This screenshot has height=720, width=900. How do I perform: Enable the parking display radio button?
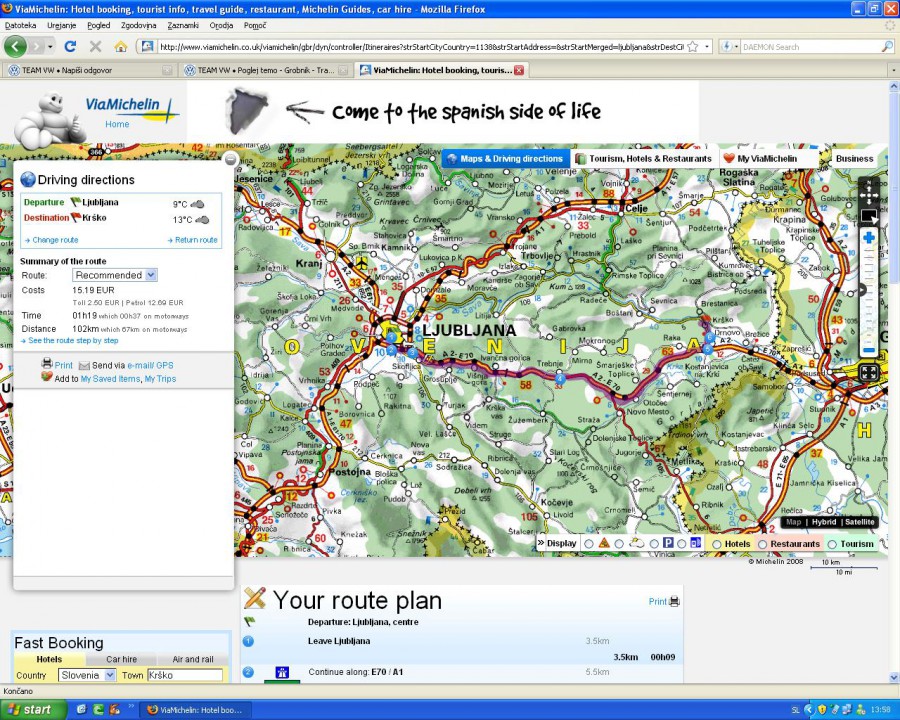click(654, 543)
